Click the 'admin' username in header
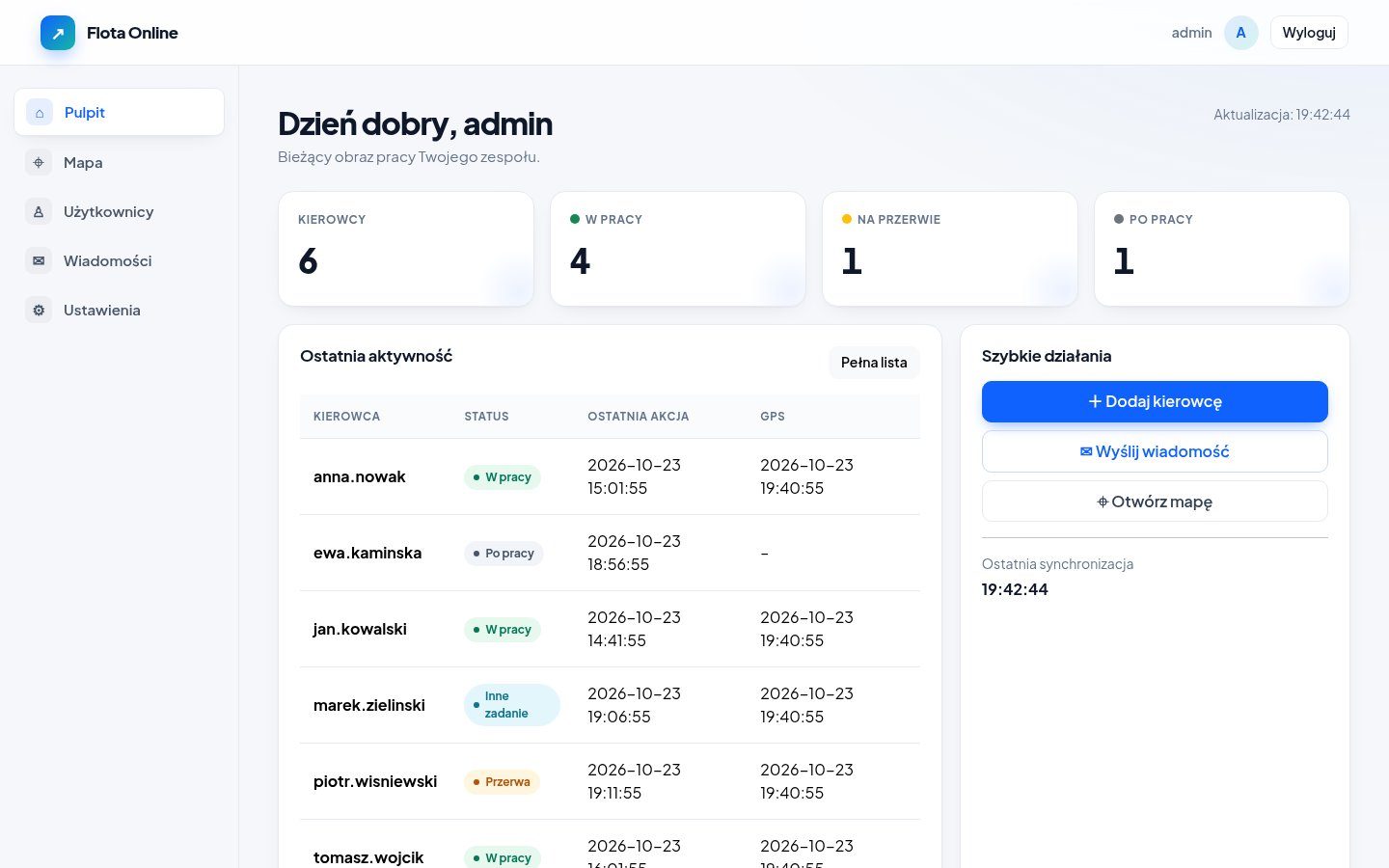 (x=1191, y=33)
